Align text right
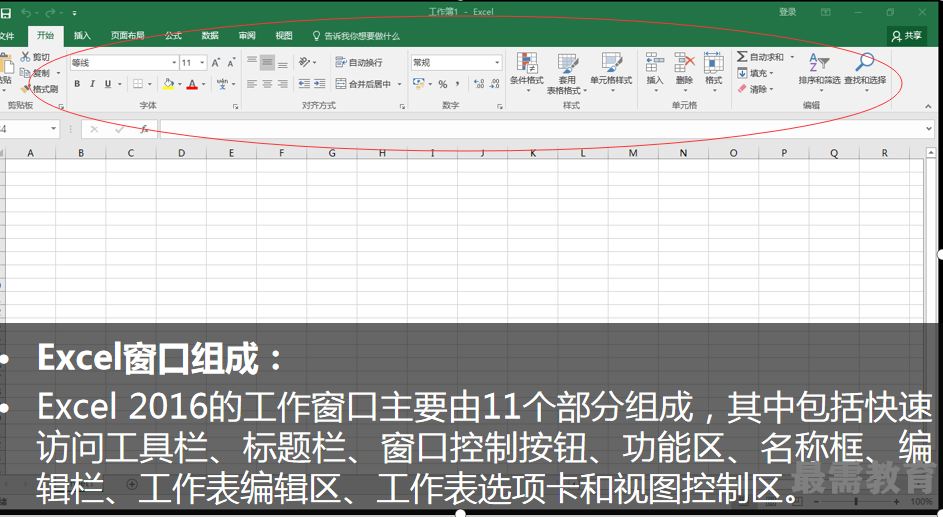 [283, 84]
